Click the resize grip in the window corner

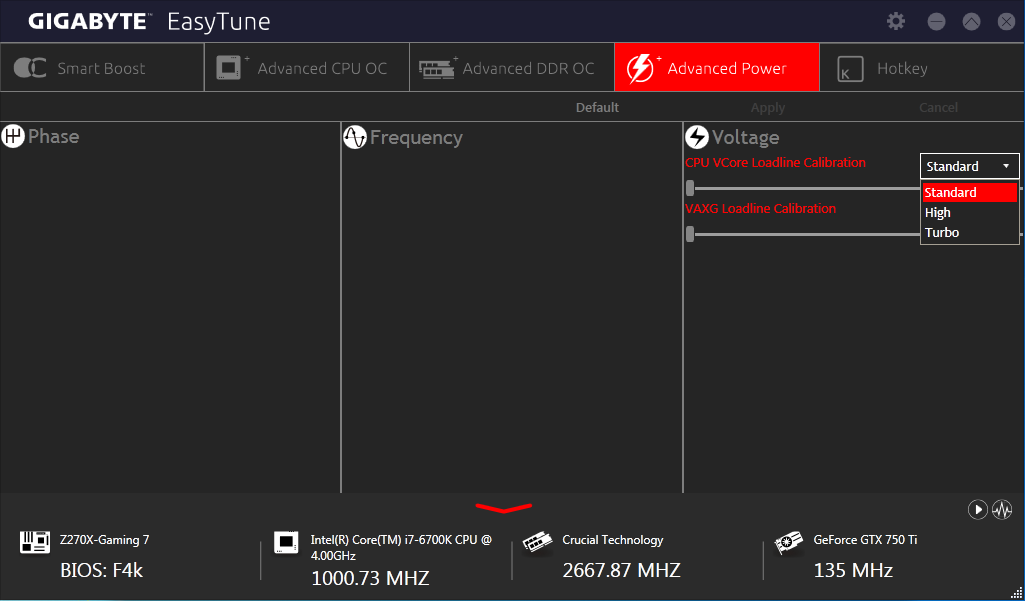click(x=1017, y=593)
